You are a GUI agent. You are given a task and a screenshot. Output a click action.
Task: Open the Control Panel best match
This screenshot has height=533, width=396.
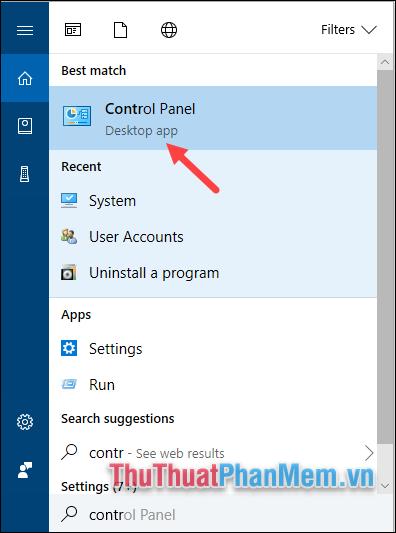coord(213,118)
